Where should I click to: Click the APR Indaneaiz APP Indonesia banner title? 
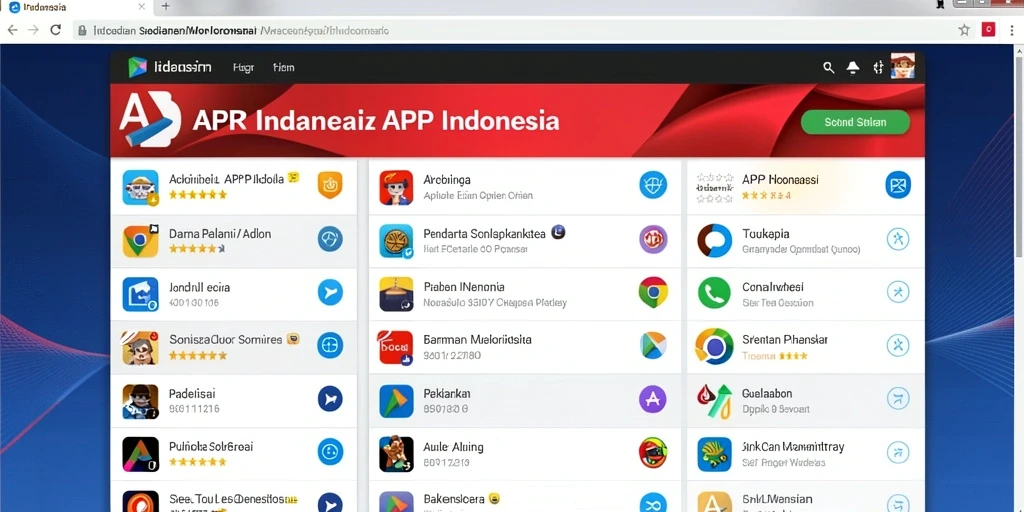(x=376, y=121)
